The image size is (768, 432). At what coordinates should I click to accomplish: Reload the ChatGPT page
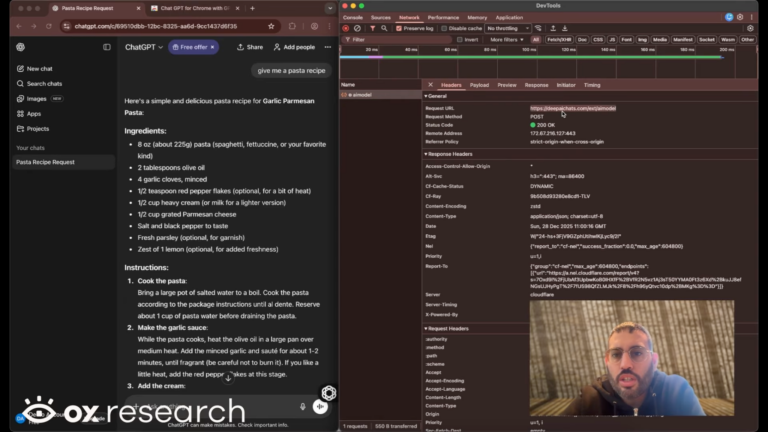[x=48, y=26]
